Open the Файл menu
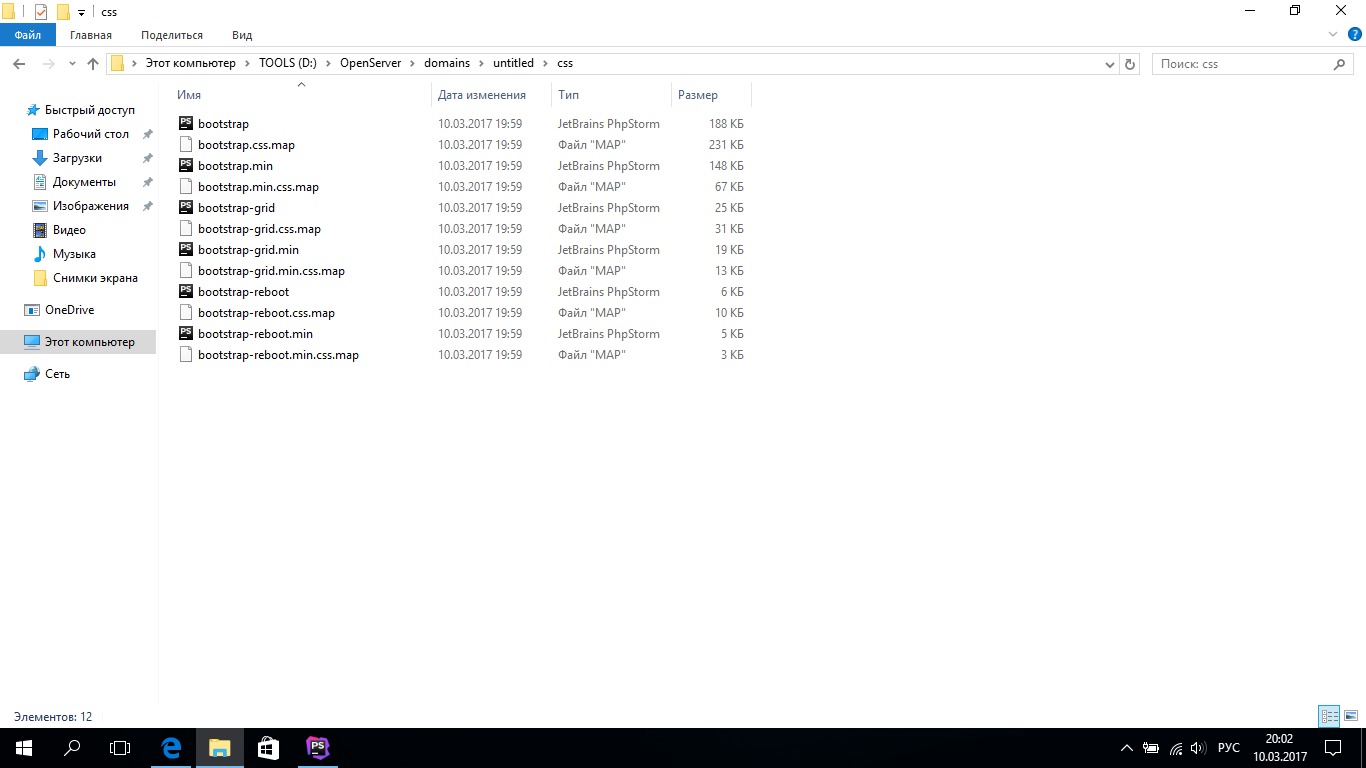The image size is (1366, 768). 28,35
